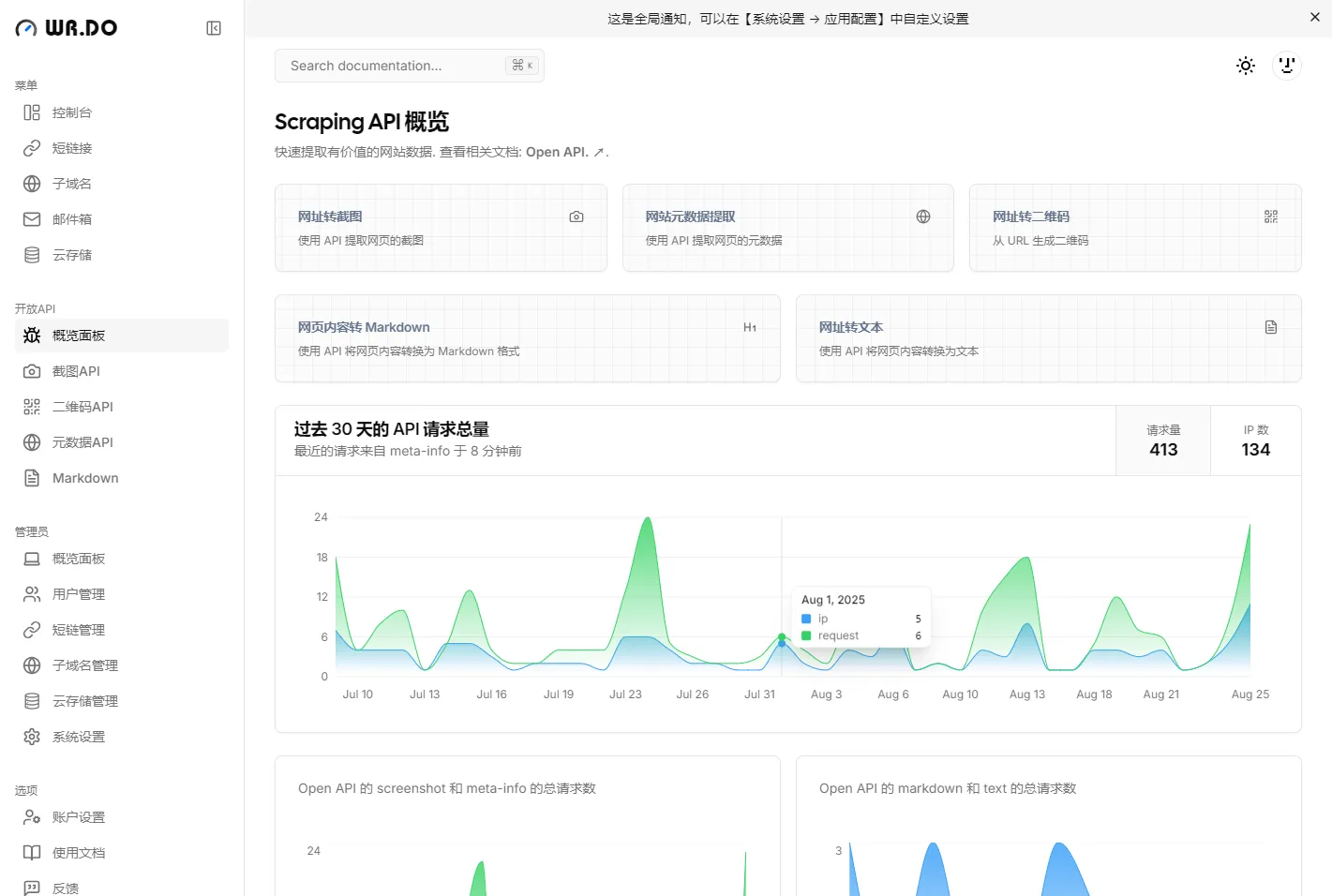Open 二维码API in the sidebar
This screenshot has width=1332, height=896.
coord(122,407)
